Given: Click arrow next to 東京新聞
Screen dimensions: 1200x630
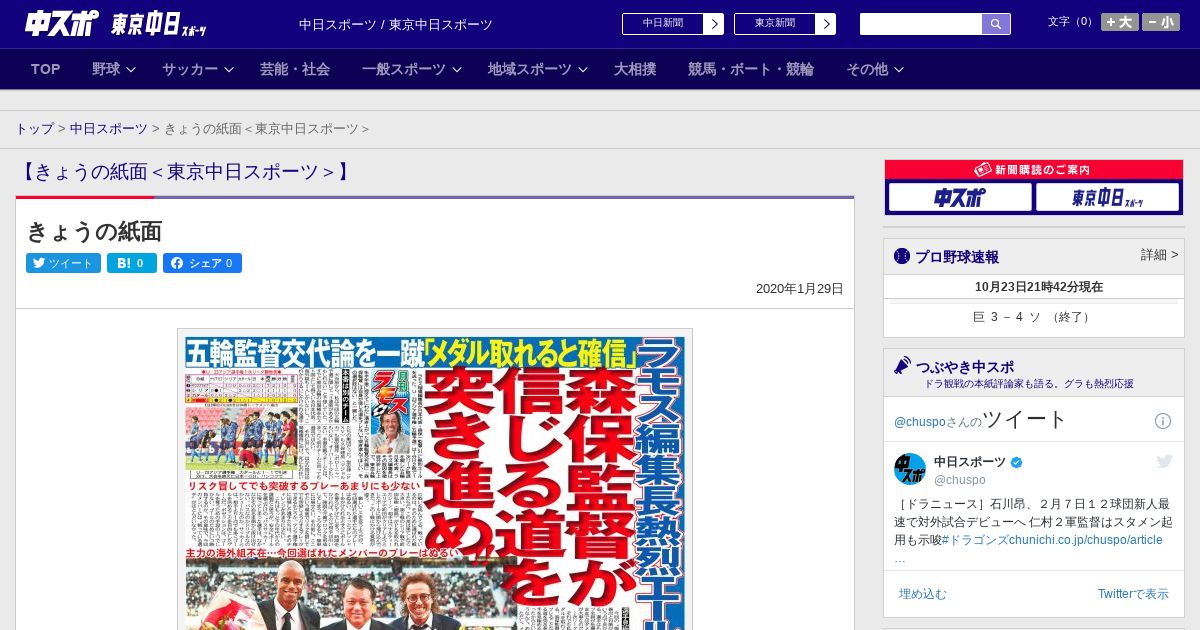Looking at the screenshot, I should click(x=826, y=24).
